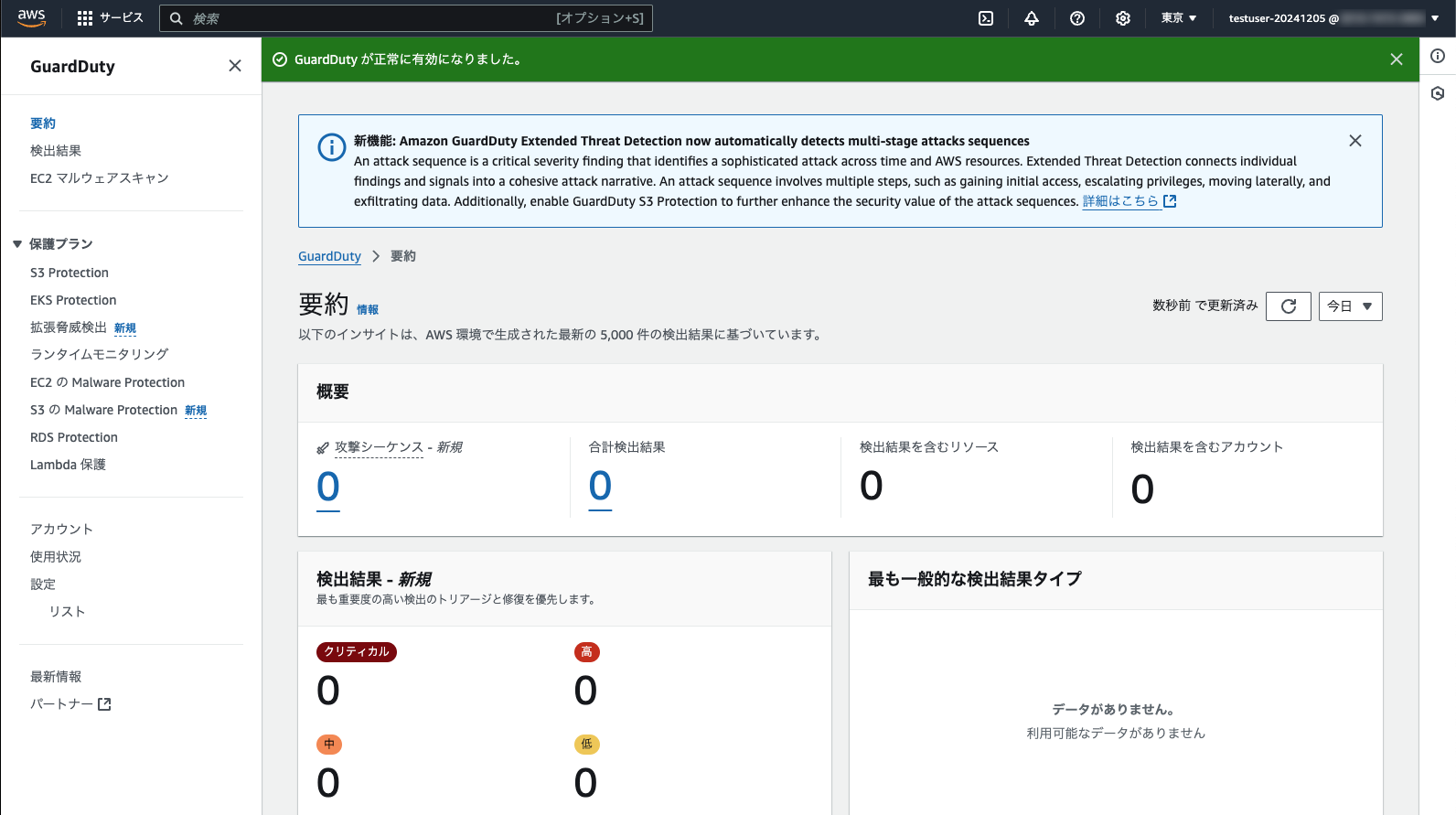Click the green check icon in the success banner
Viewport: 1456px width, 815px height.
click(280, 59)
